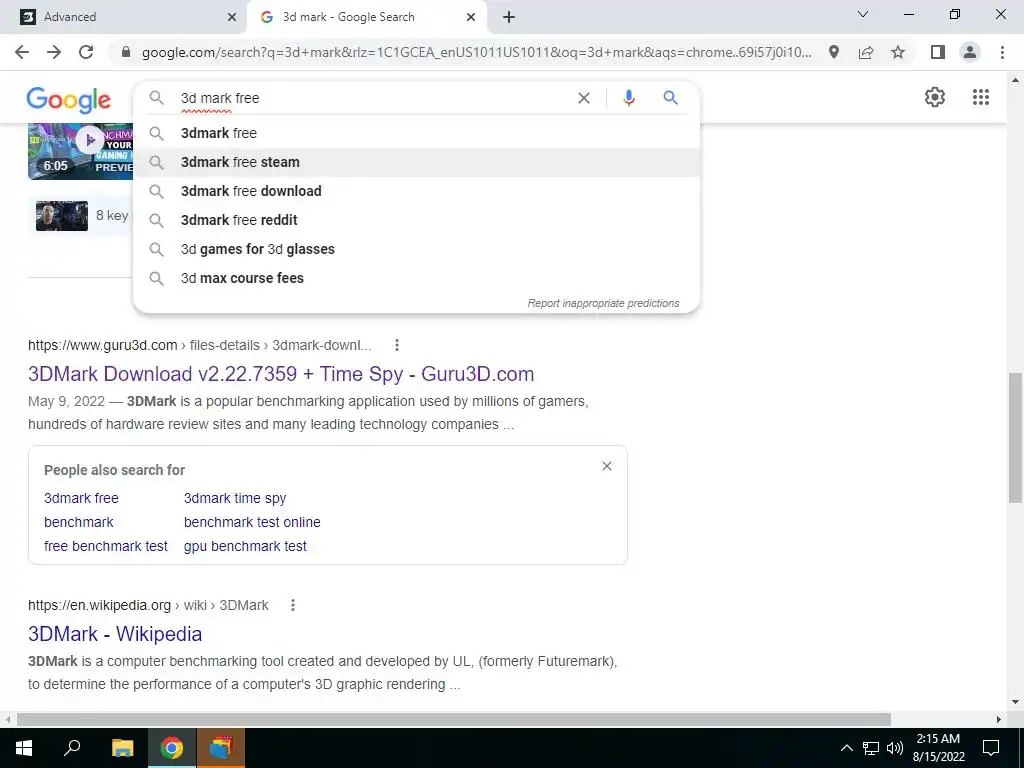Switch to the Advanced tab

point(124,17)
